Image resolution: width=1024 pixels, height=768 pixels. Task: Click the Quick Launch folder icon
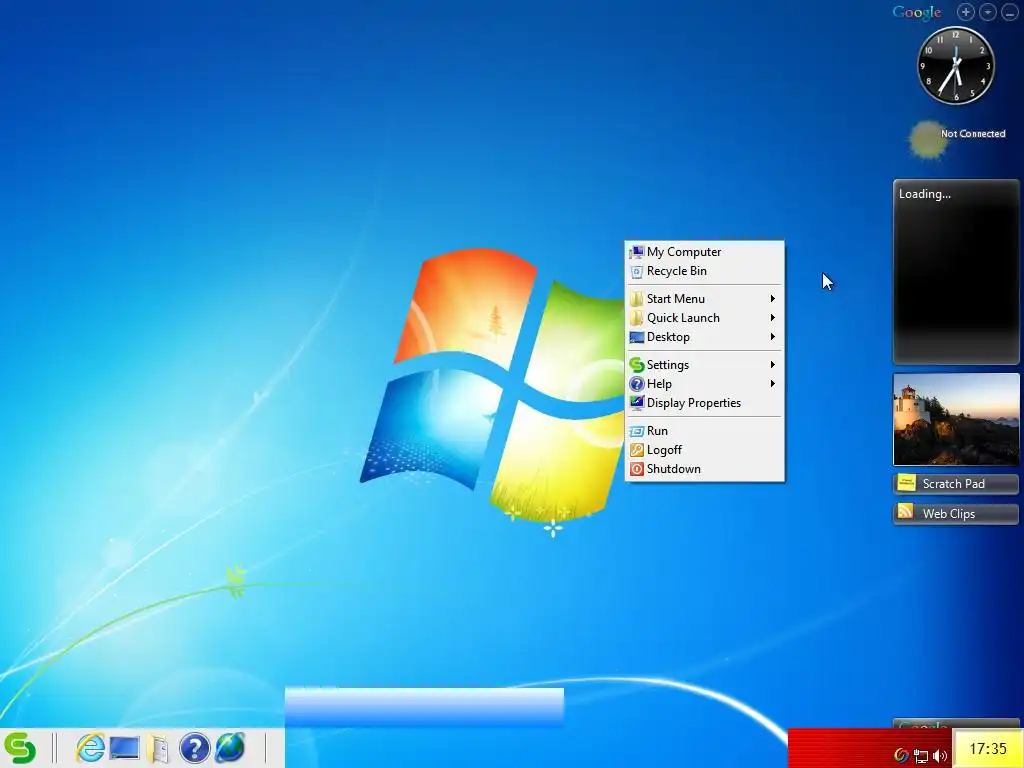click(x=637, y=318)
